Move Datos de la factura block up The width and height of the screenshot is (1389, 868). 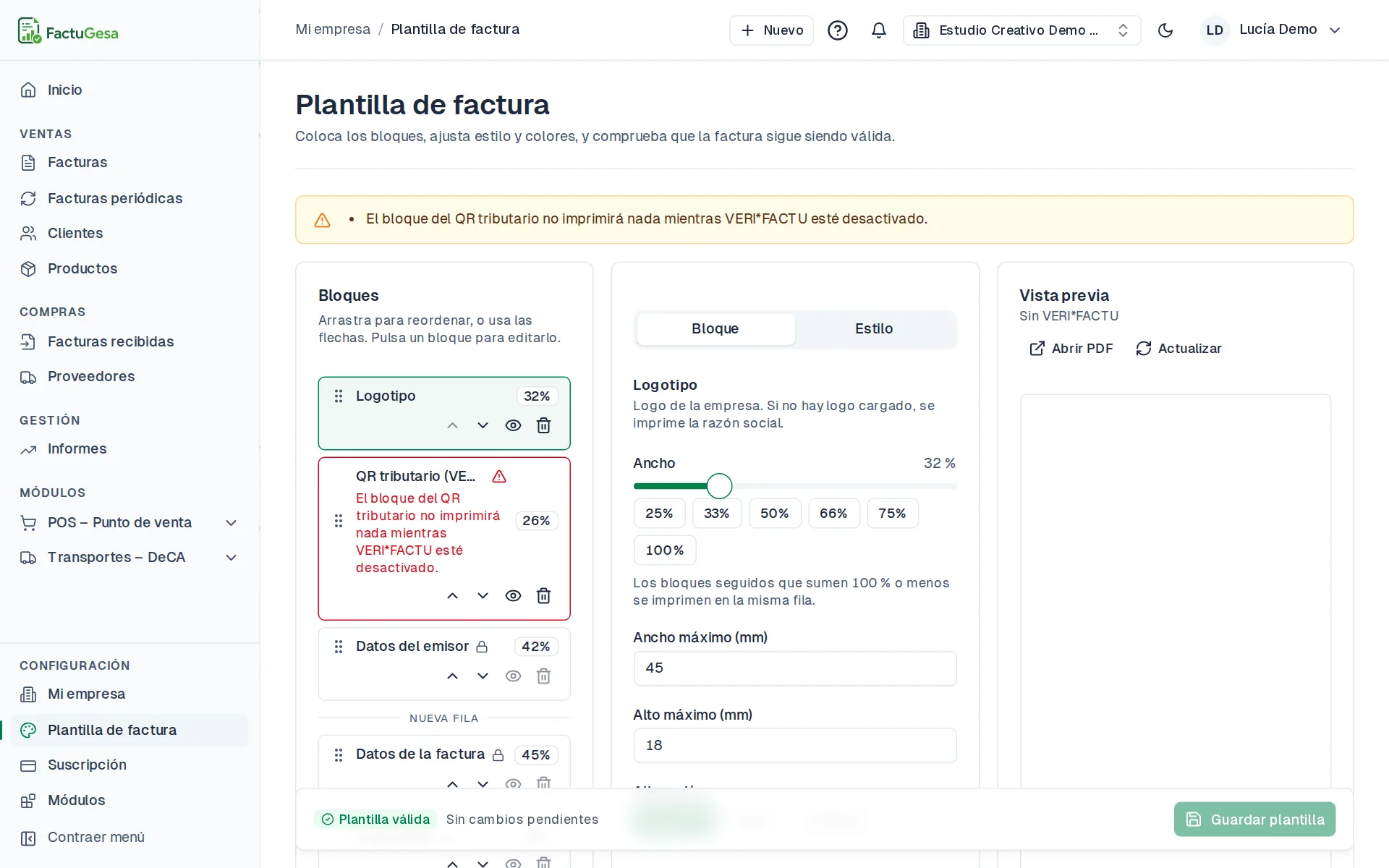[452, 783]
